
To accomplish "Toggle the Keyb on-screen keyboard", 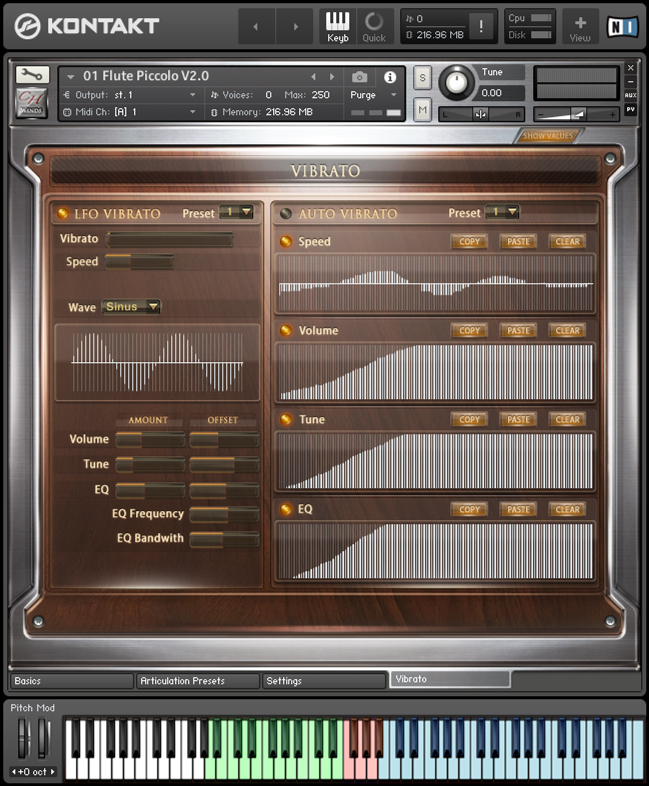I will point(338,27).
